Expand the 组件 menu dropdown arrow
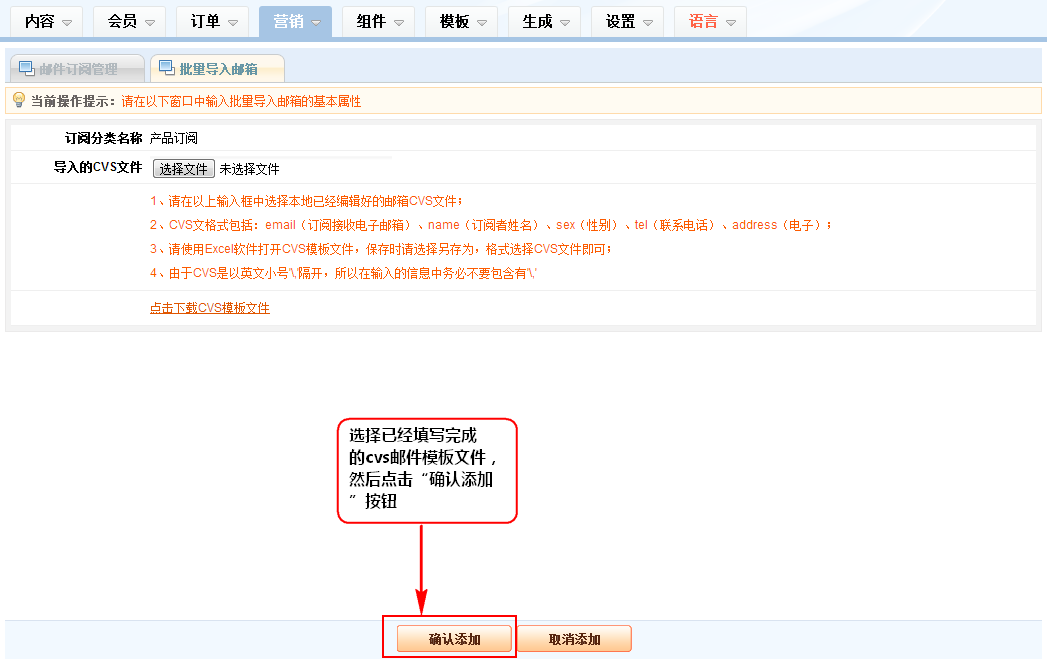This screenshot has width=1047, height=662. pyautogui.click(x=398, y=23)
